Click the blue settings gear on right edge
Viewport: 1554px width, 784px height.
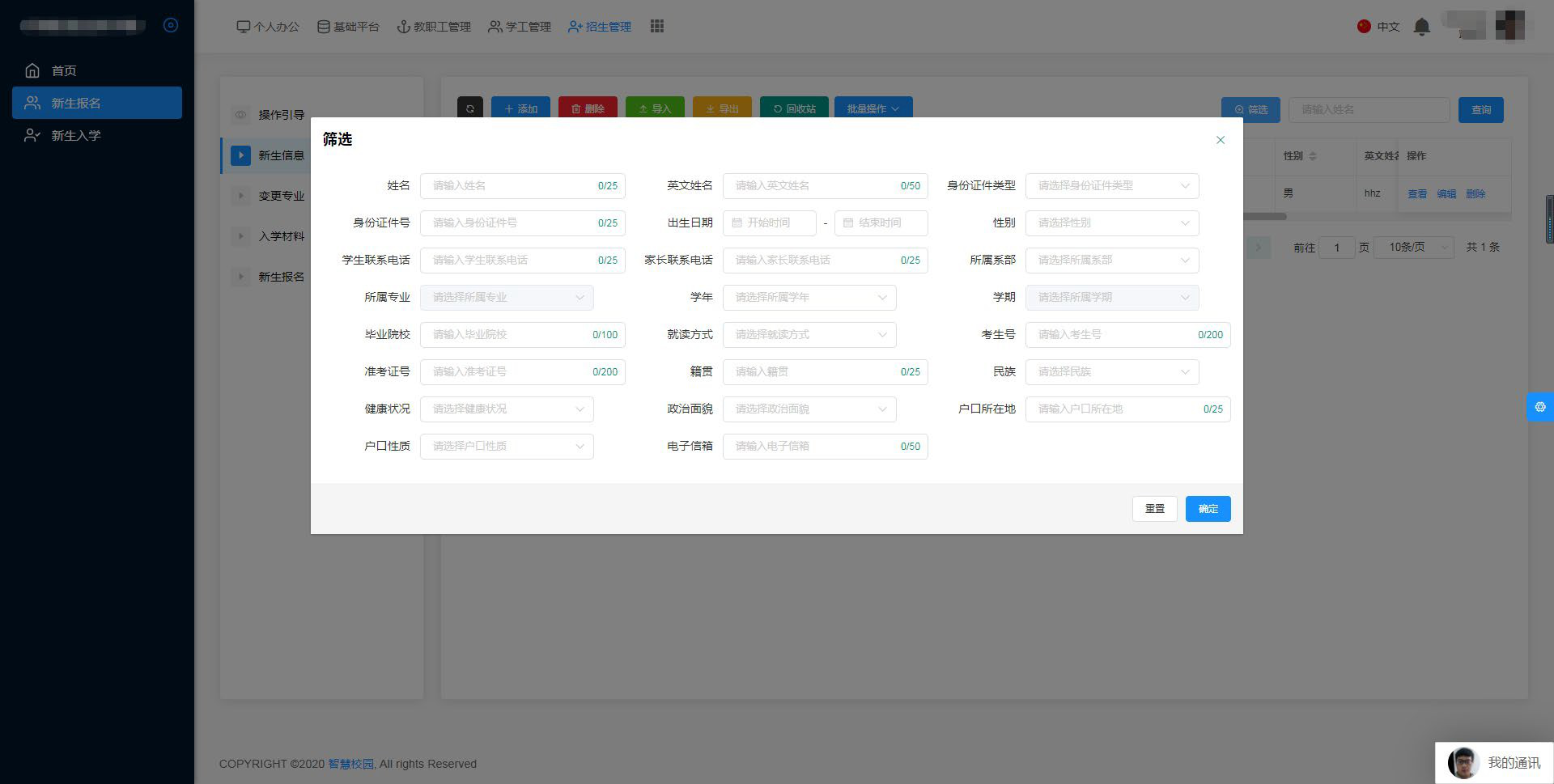pos(1539,407)
